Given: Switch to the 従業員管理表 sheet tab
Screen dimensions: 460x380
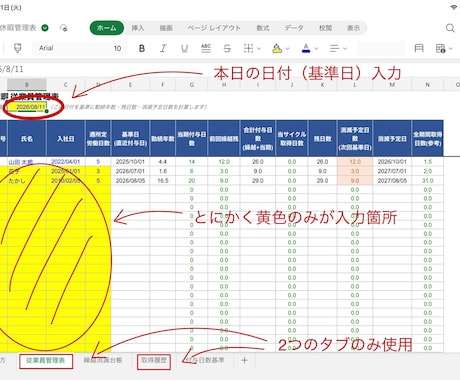Looking at the screenshot, I should (46, 361).
